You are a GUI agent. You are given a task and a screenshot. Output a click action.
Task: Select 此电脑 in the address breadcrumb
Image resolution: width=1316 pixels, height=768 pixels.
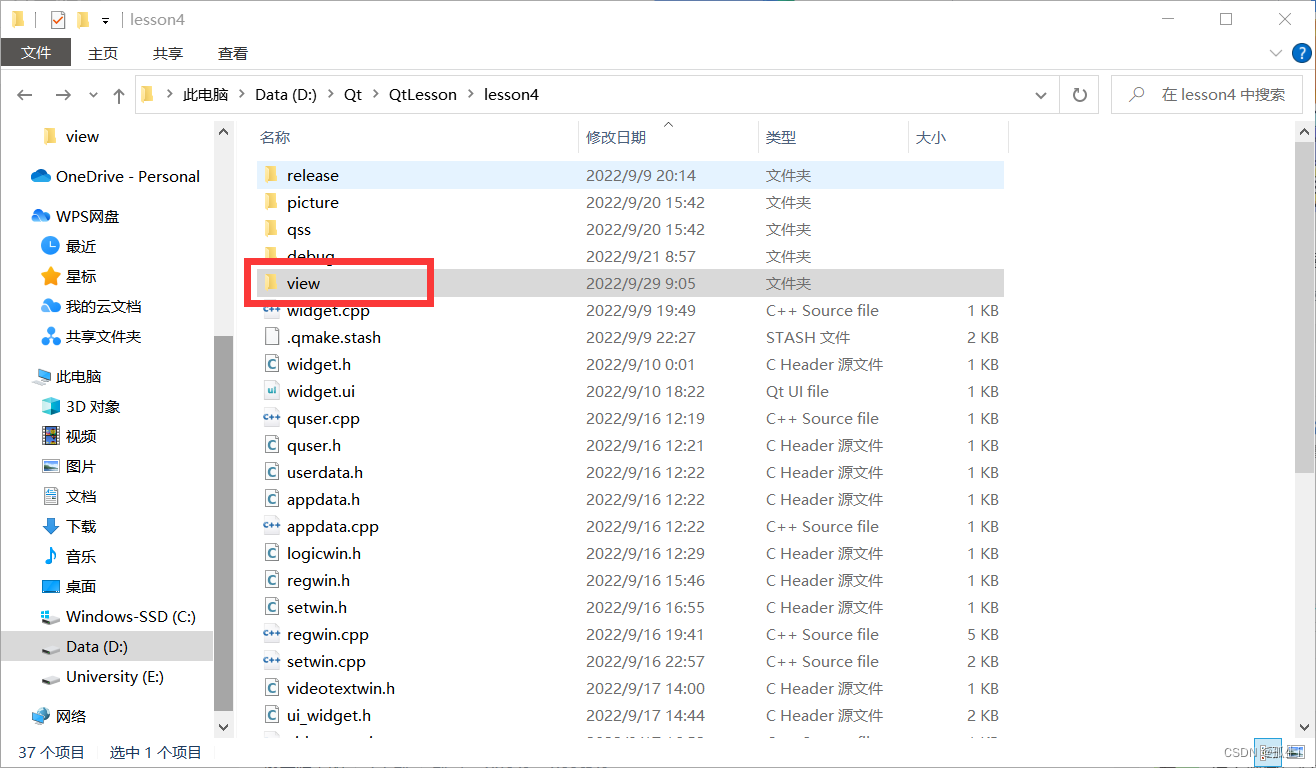click(205, 95)
